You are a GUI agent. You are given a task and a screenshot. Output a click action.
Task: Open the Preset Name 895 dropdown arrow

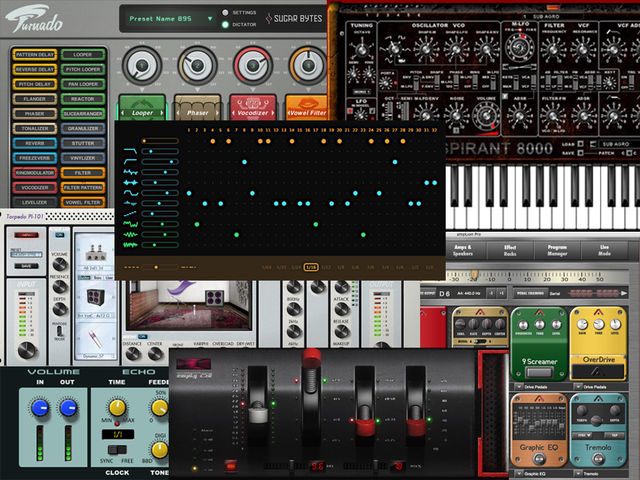[x=210, y=19]
